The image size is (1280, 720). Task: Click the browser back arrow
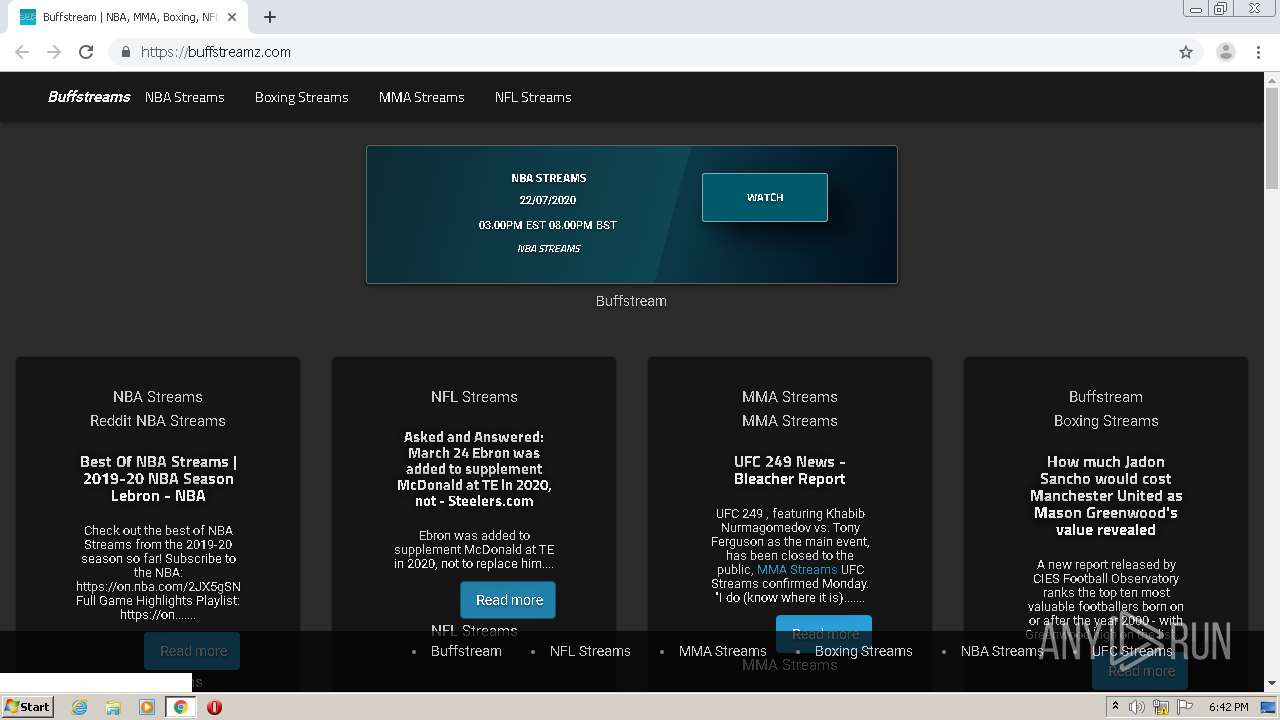point(22,52)
